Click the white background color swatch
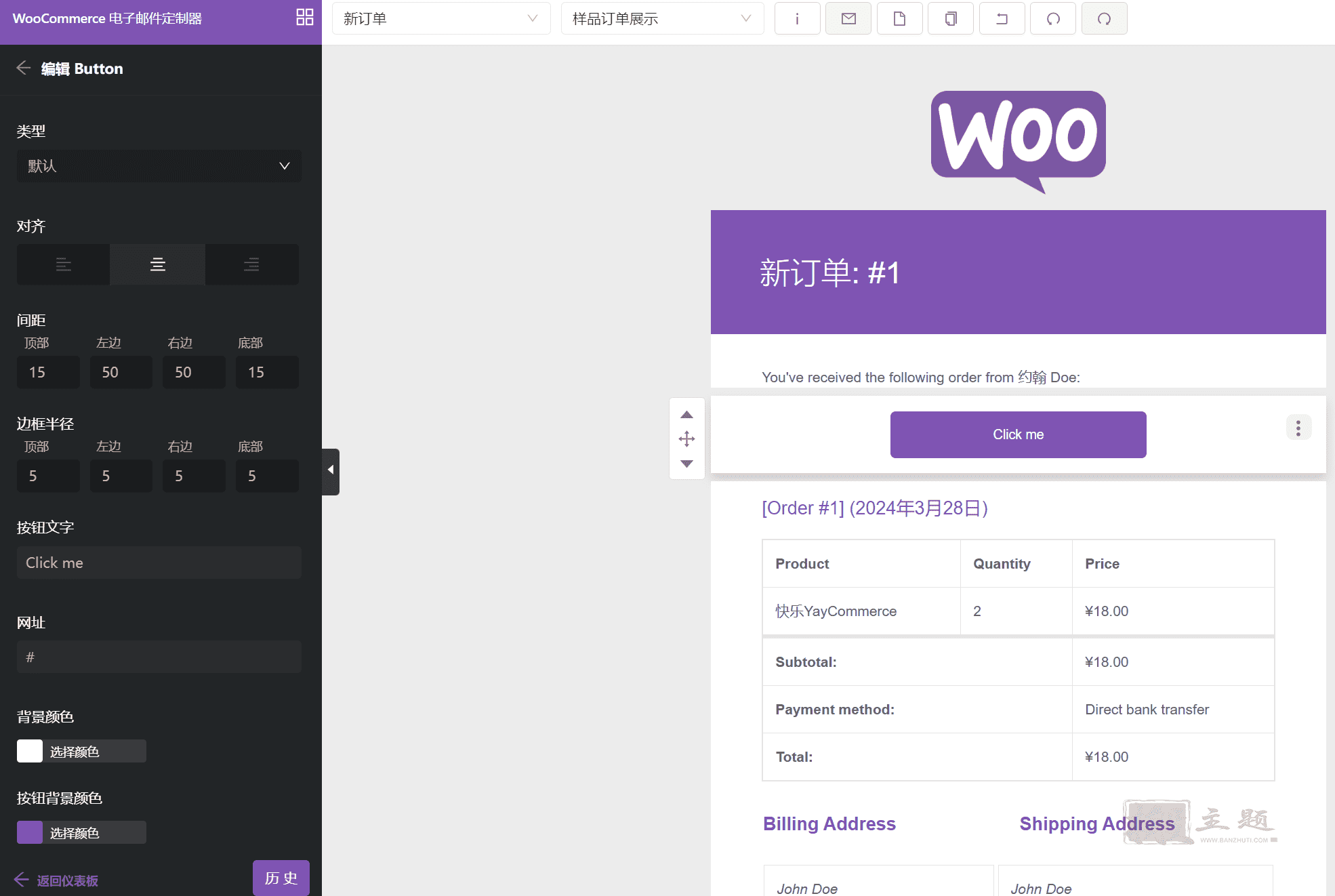The image size is (1335, 896). [x=30, y=751]
